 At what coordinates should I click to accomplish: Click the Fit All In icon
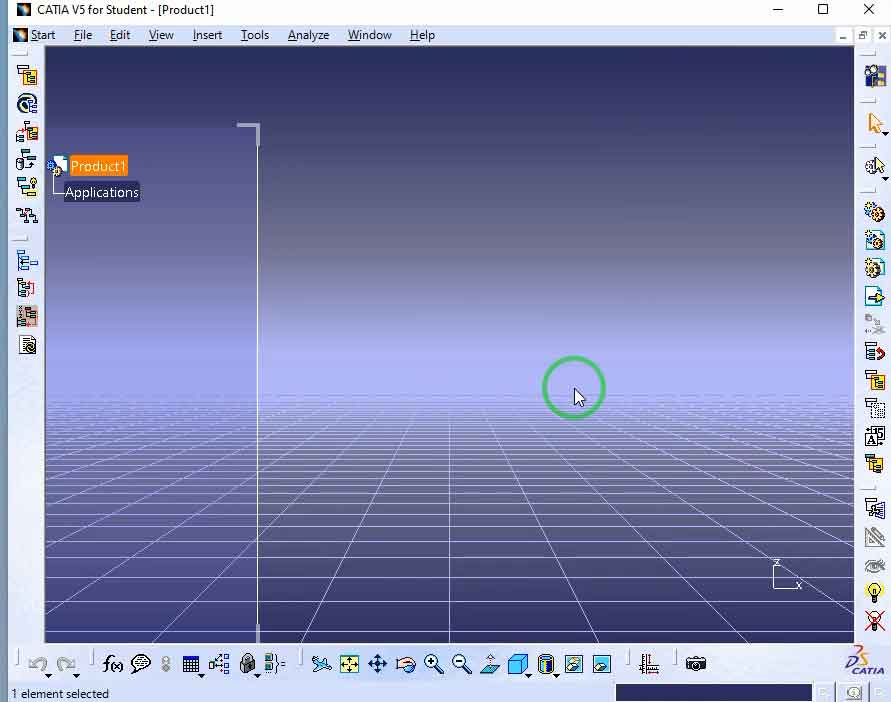pos(349,664)
